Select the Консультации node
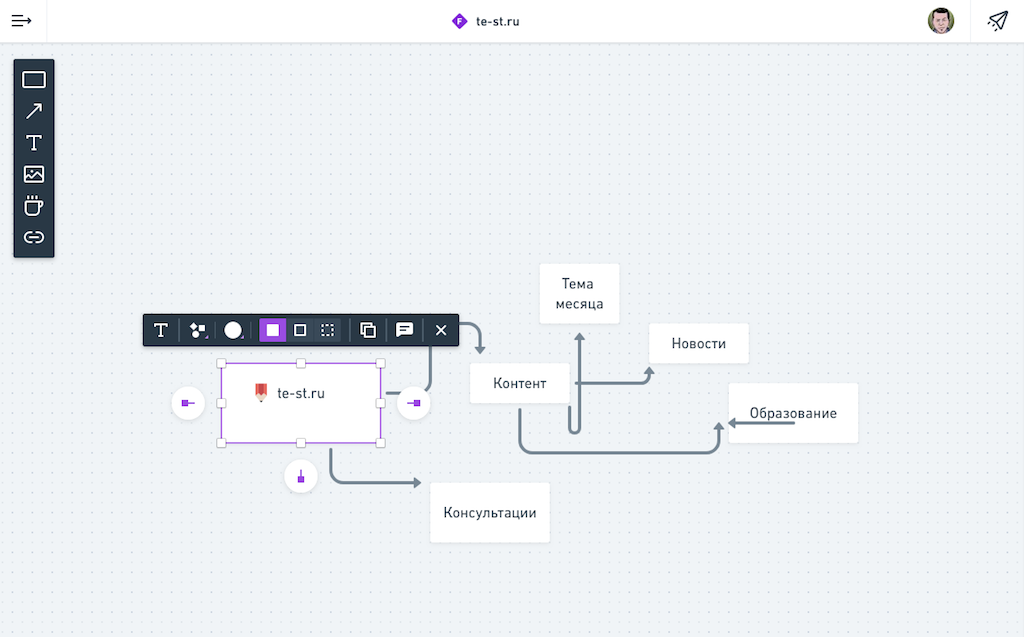This screenshot has height=637, width=1024. 490,513
